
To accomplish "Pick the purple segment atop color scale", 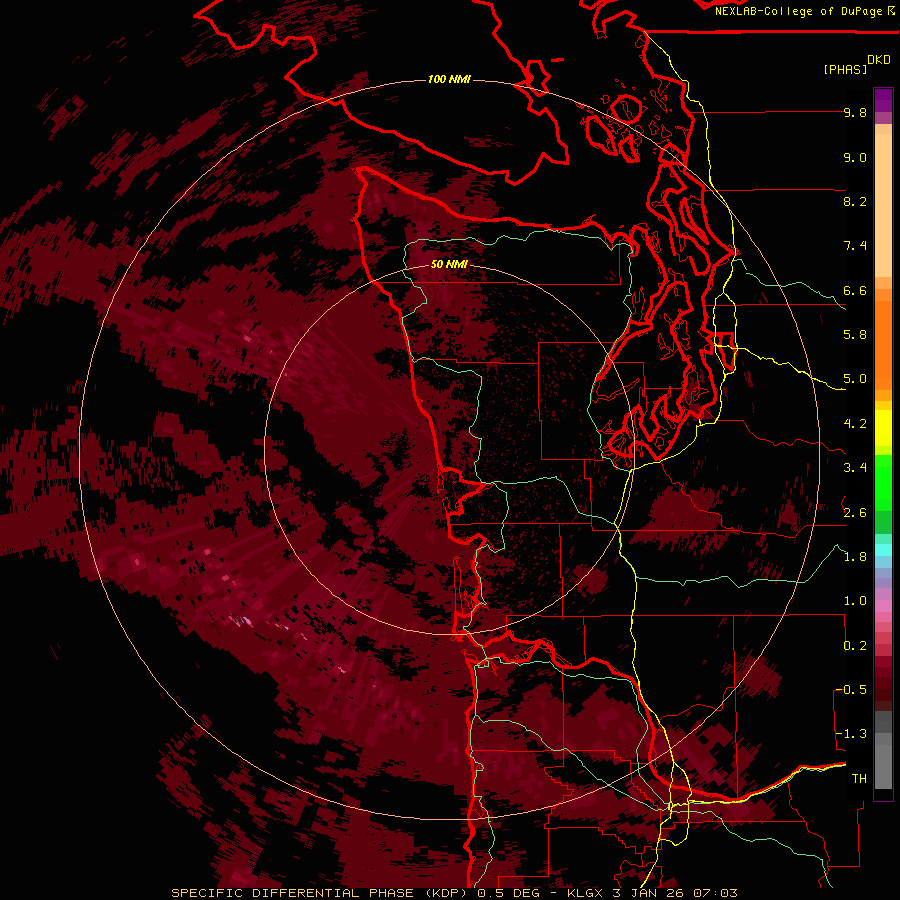I will (x=883, y=100).
